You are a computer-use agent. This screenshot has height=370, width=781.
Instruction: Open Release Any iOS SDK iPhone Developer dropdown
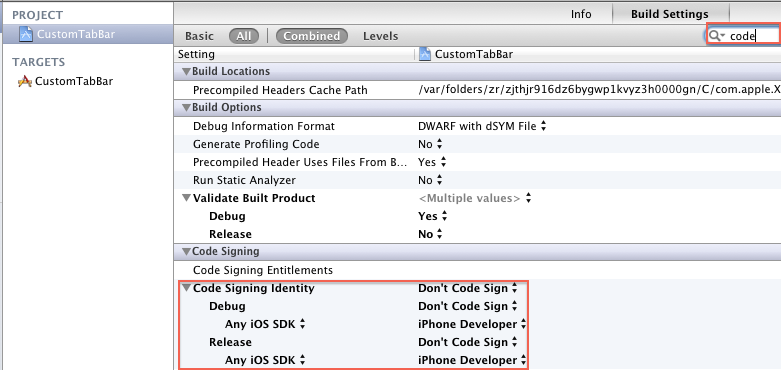coord(472,360)
